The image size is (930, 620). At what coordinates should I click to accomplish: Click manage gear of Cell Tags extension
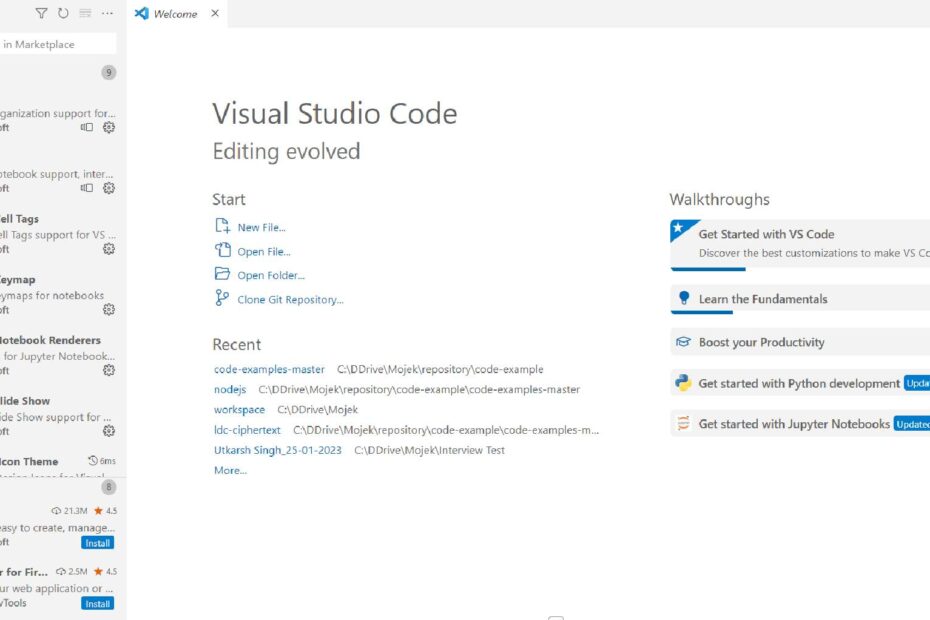point(109,249)
